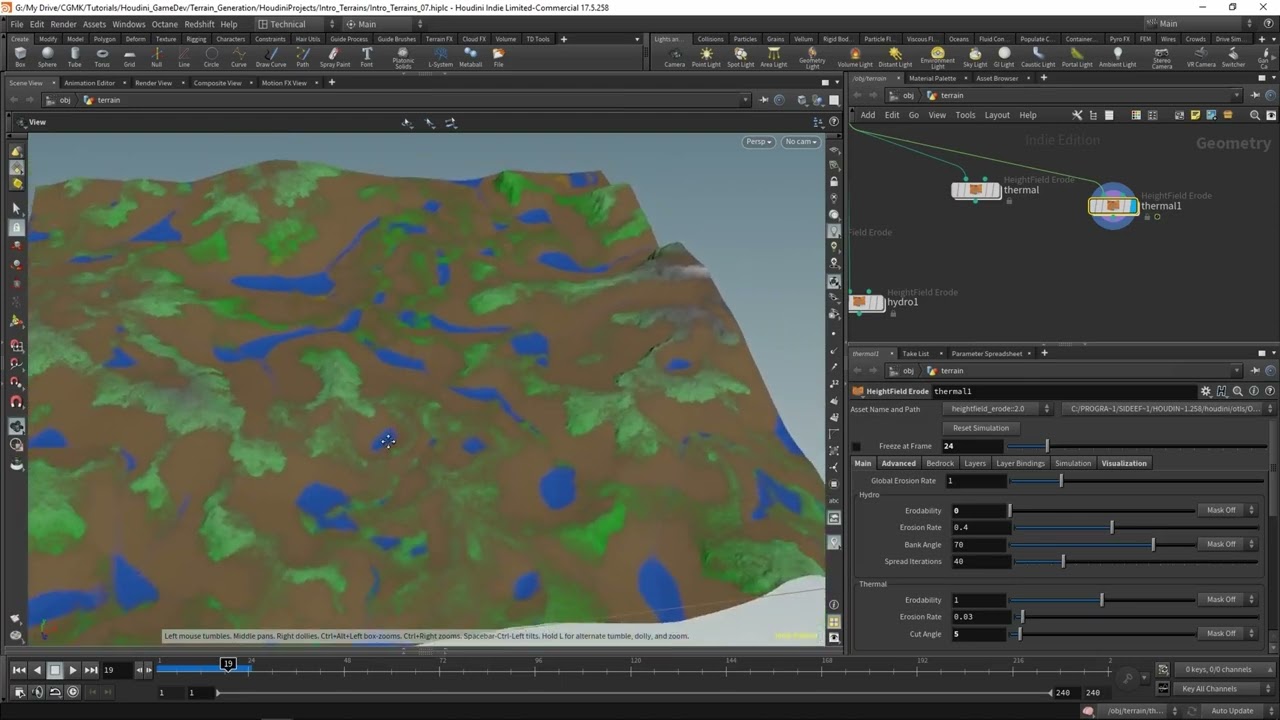Add a Spot Light
The width and height of the screenshot is (1280, 720).
click(x=741, y=57)
